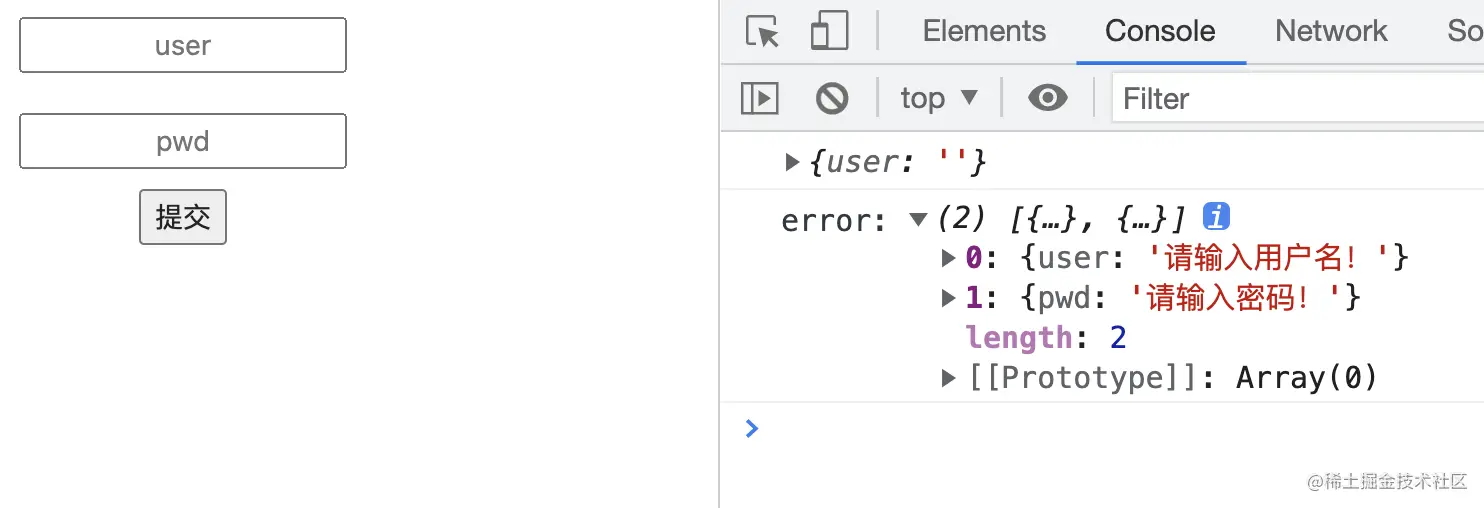The height and width of the screenshot is (508, 1484).
Task: Focus the user input field
Action: click(x=183, y=45)
